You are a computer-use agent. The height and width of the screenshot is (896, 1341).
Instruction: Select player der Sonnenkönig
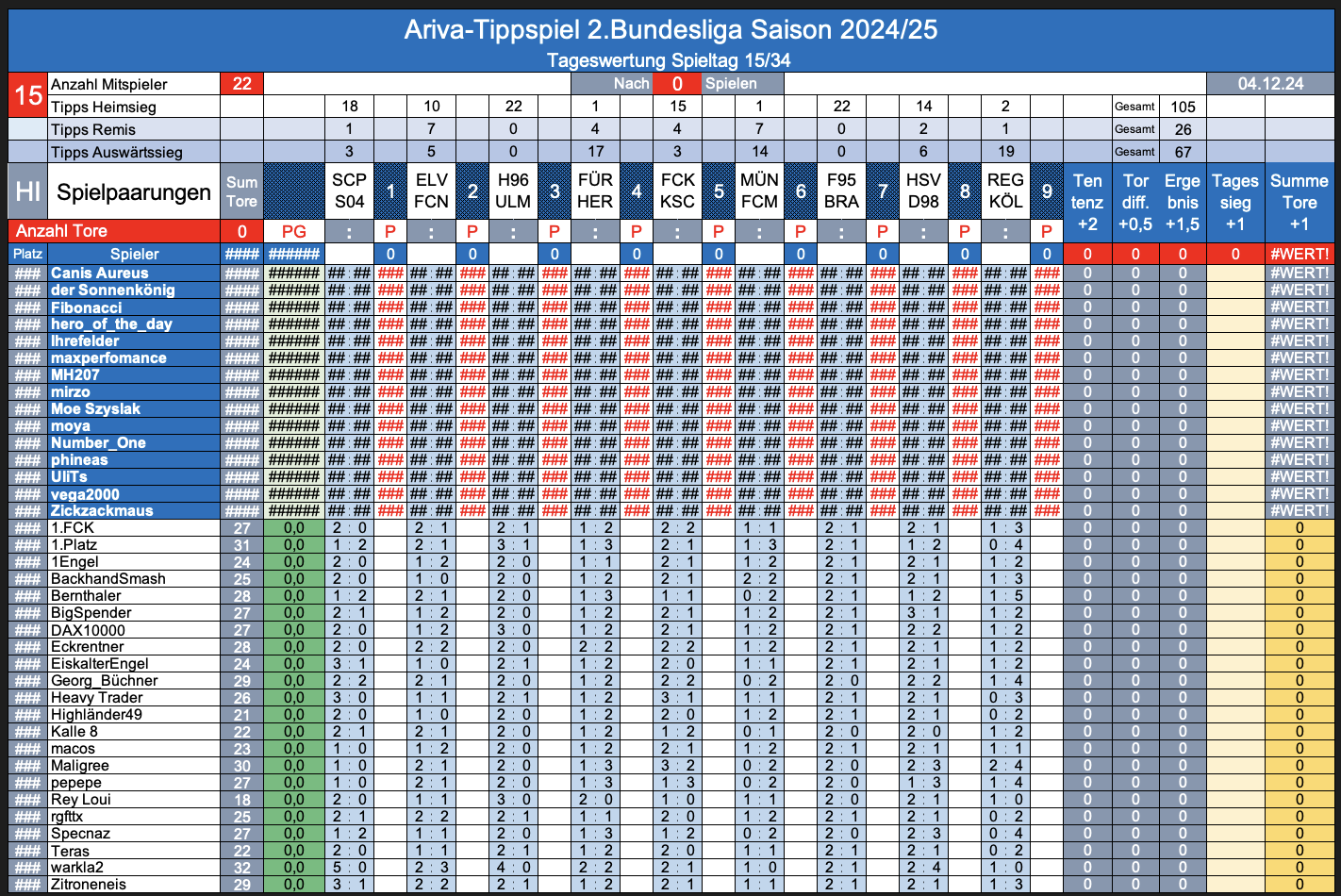tap(113, 290)
